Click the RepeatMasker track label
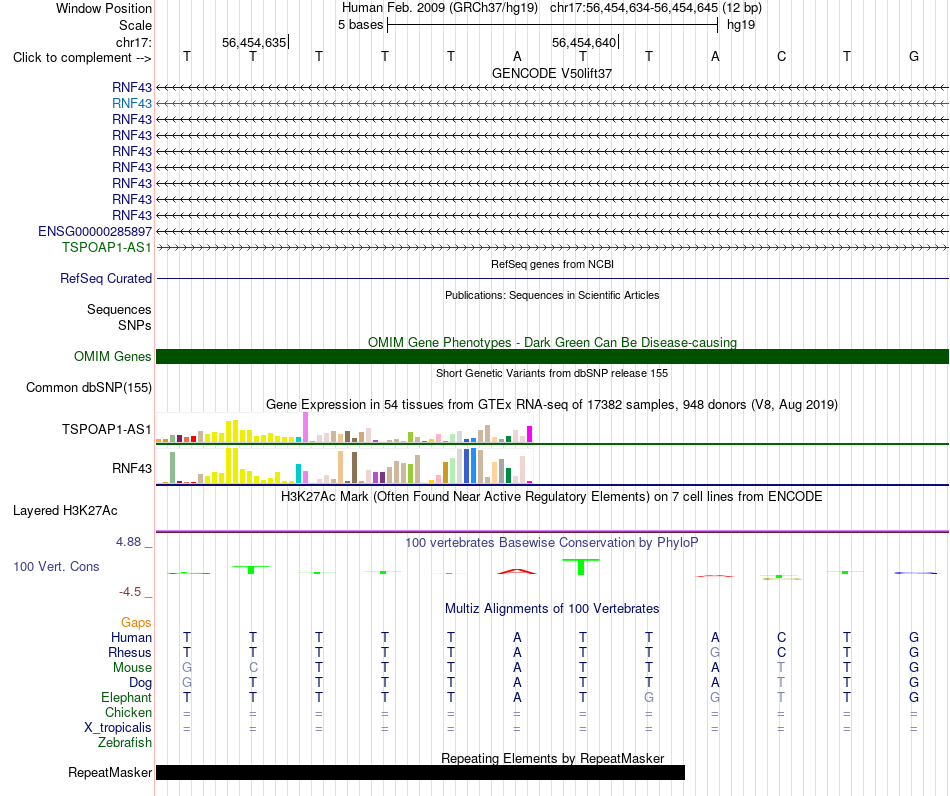Image resolution: width=950 pixels, height=796 pixels. (x=110, y=773)
